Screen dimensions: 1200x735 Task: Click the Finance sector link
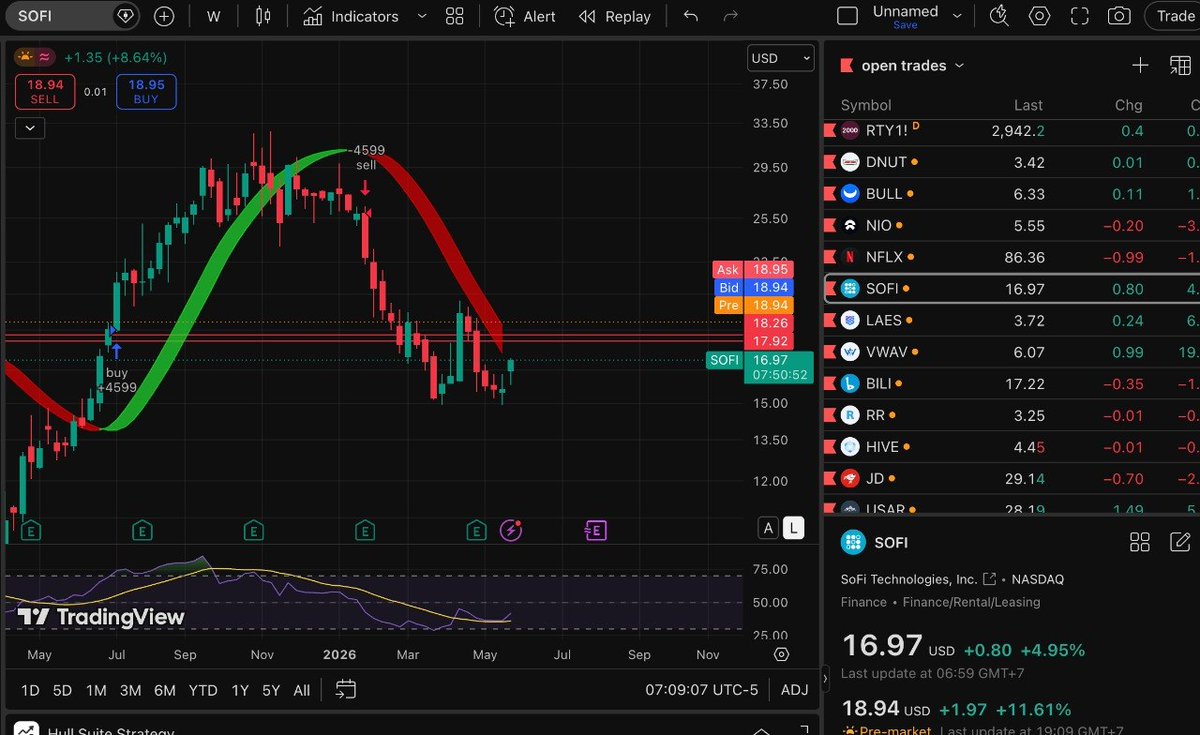click(864, 602)
